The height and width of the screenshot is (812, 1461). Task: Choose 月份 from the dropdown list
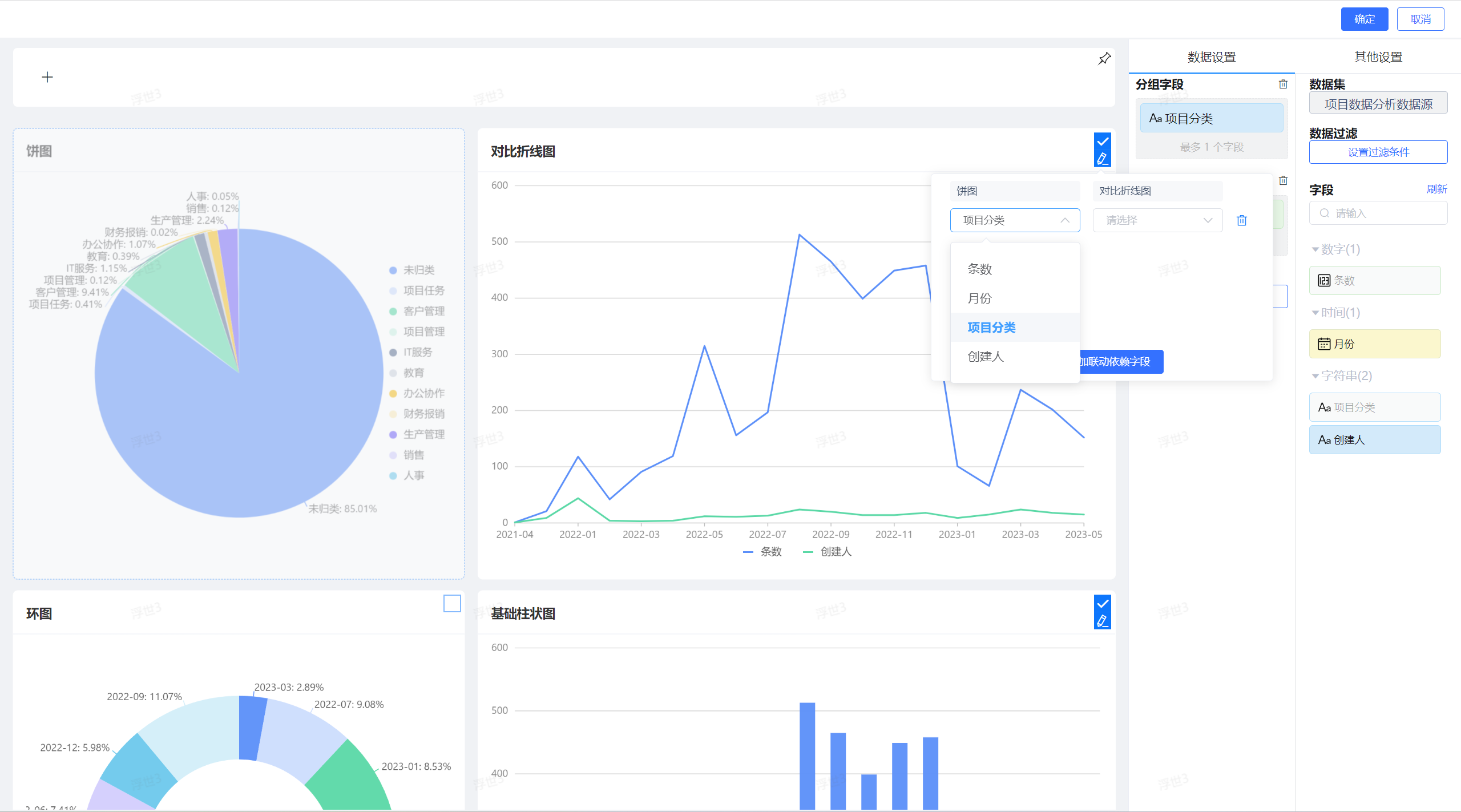tap(1015, 298)
